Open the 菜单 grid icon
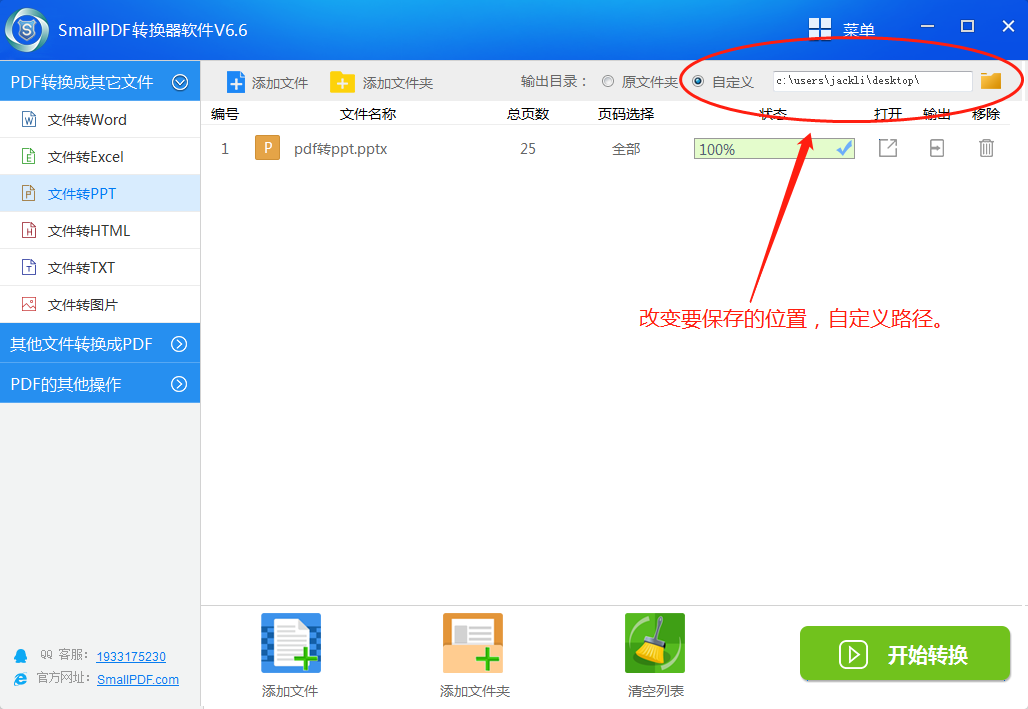 [820, 29]
